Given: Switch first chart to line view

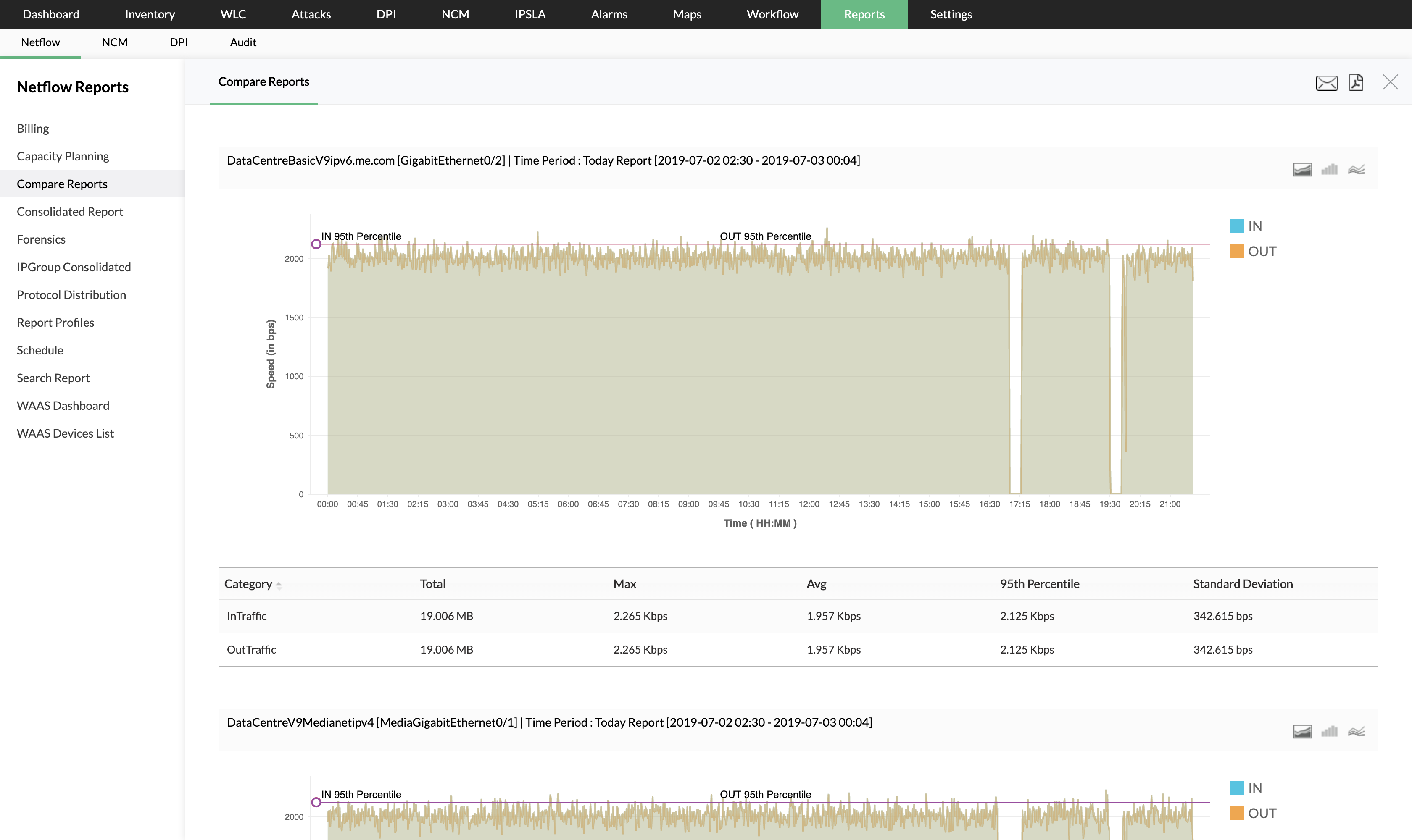Looking at the screenshot, I should click(x=1356, y=169).
